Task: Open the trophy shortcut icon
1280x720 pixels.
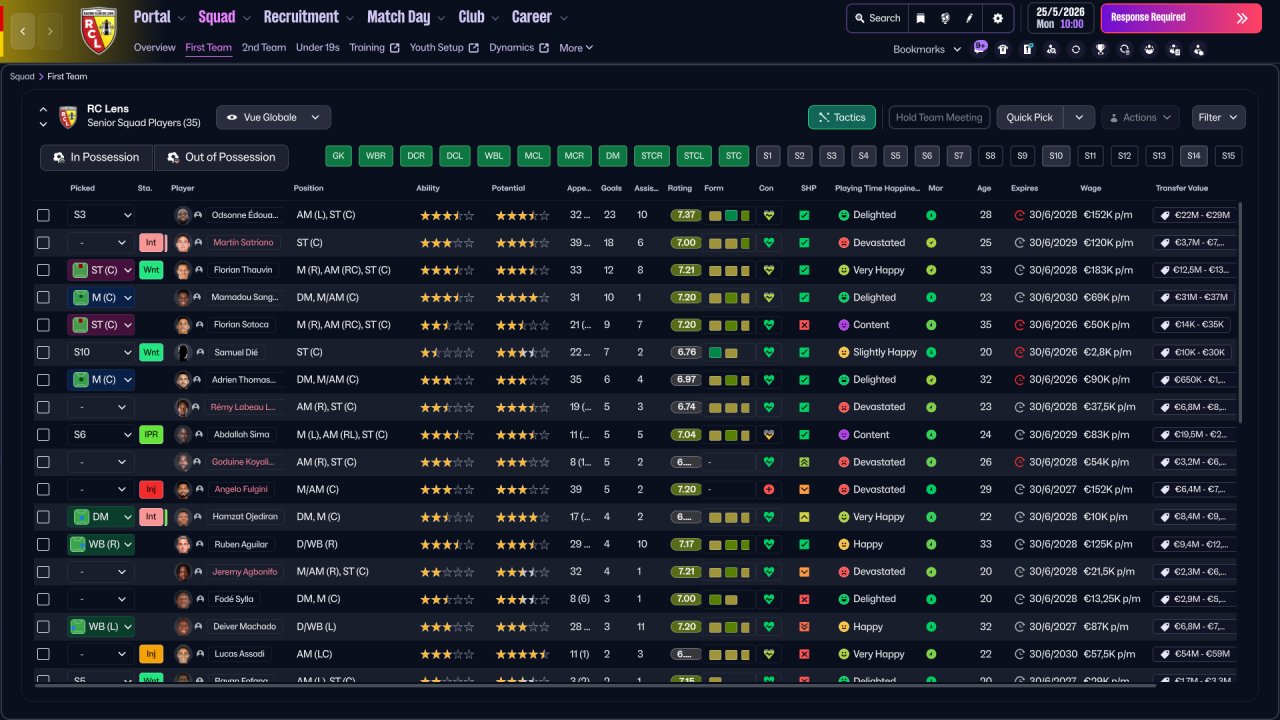Action: click(1100, 49)
